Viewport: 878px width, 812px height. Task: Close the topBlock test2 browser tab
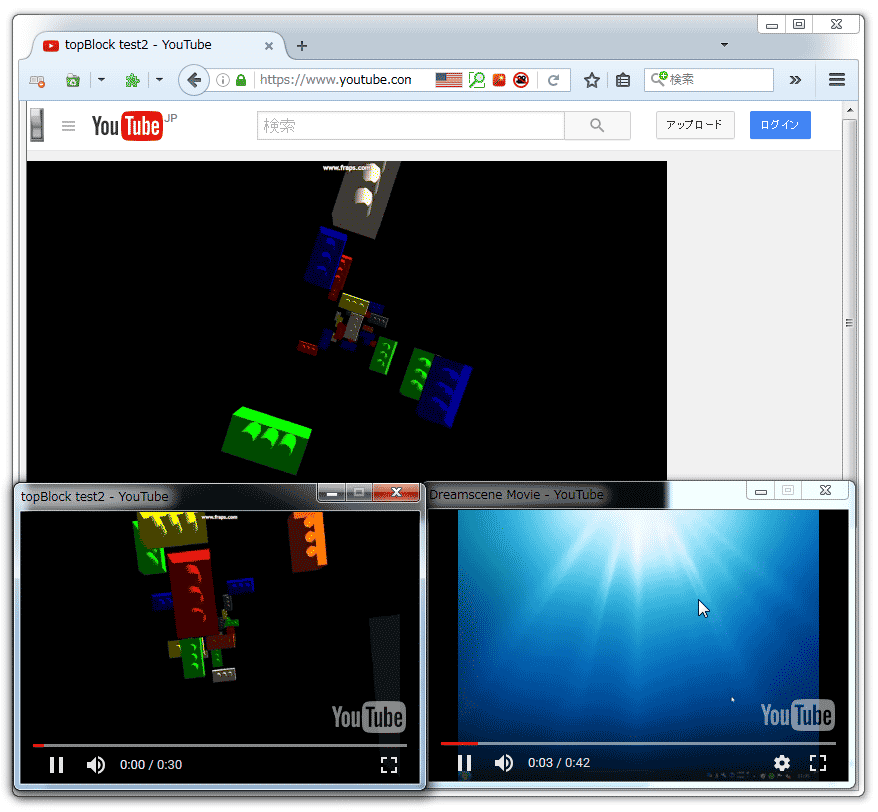point(269,46)
